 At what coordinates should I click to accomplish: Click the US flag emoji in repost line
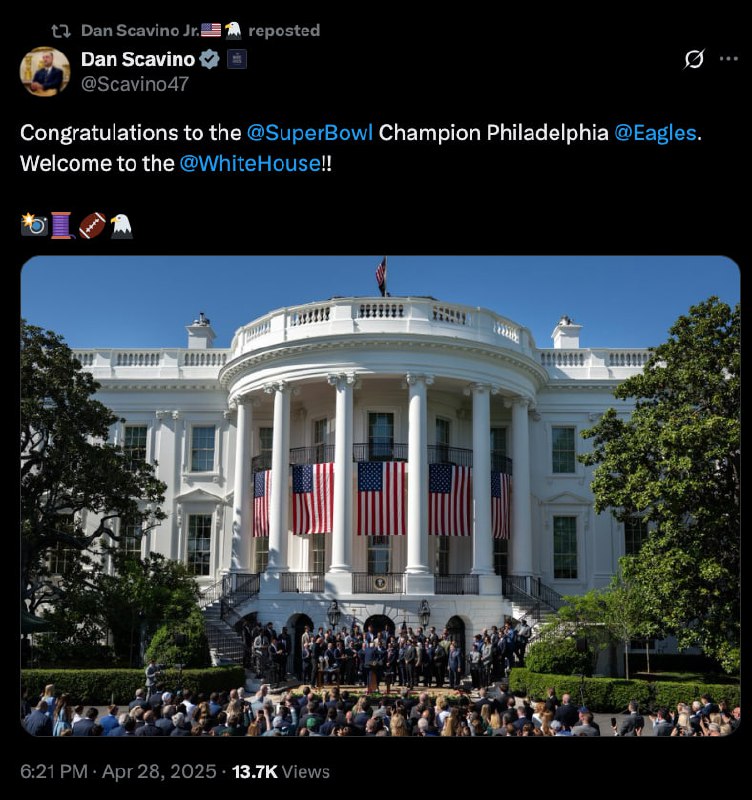coord(211,30)
